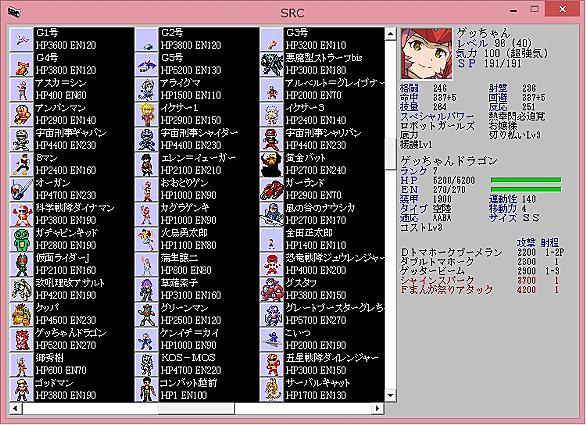Choose the 黄金バット unit icon

coord(271,164)
